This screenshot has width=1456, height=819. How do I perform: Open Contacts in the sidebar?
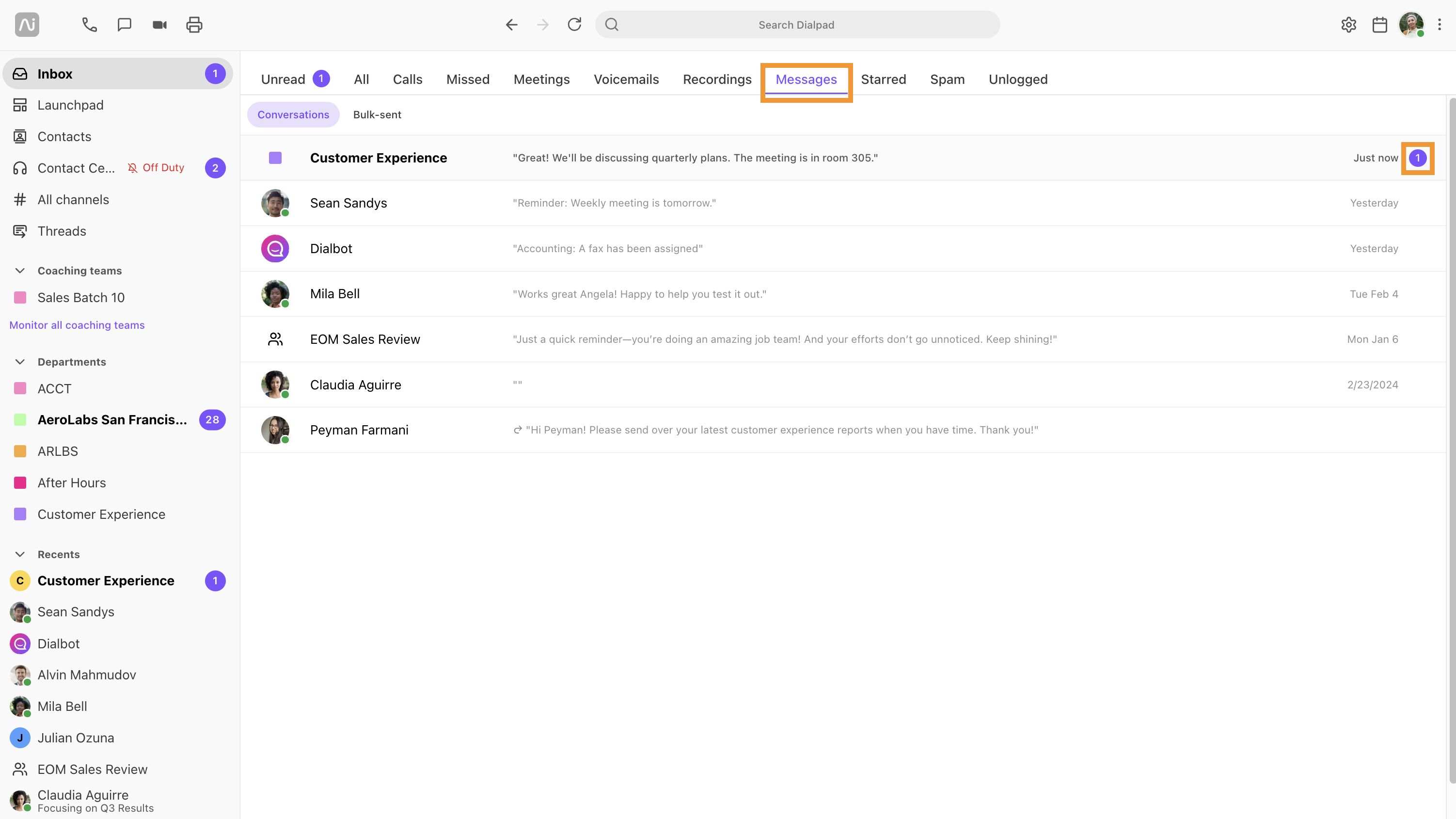[x=118, y=136]
